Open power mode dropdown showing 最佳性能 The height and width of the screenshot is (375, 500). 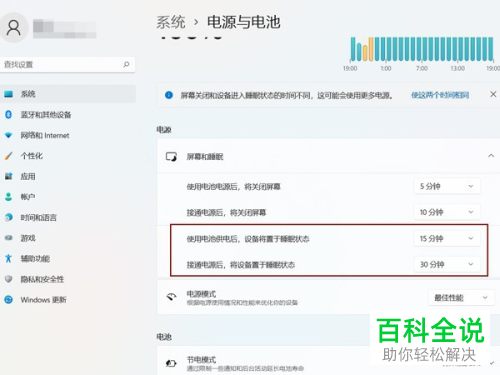(461, 297)
